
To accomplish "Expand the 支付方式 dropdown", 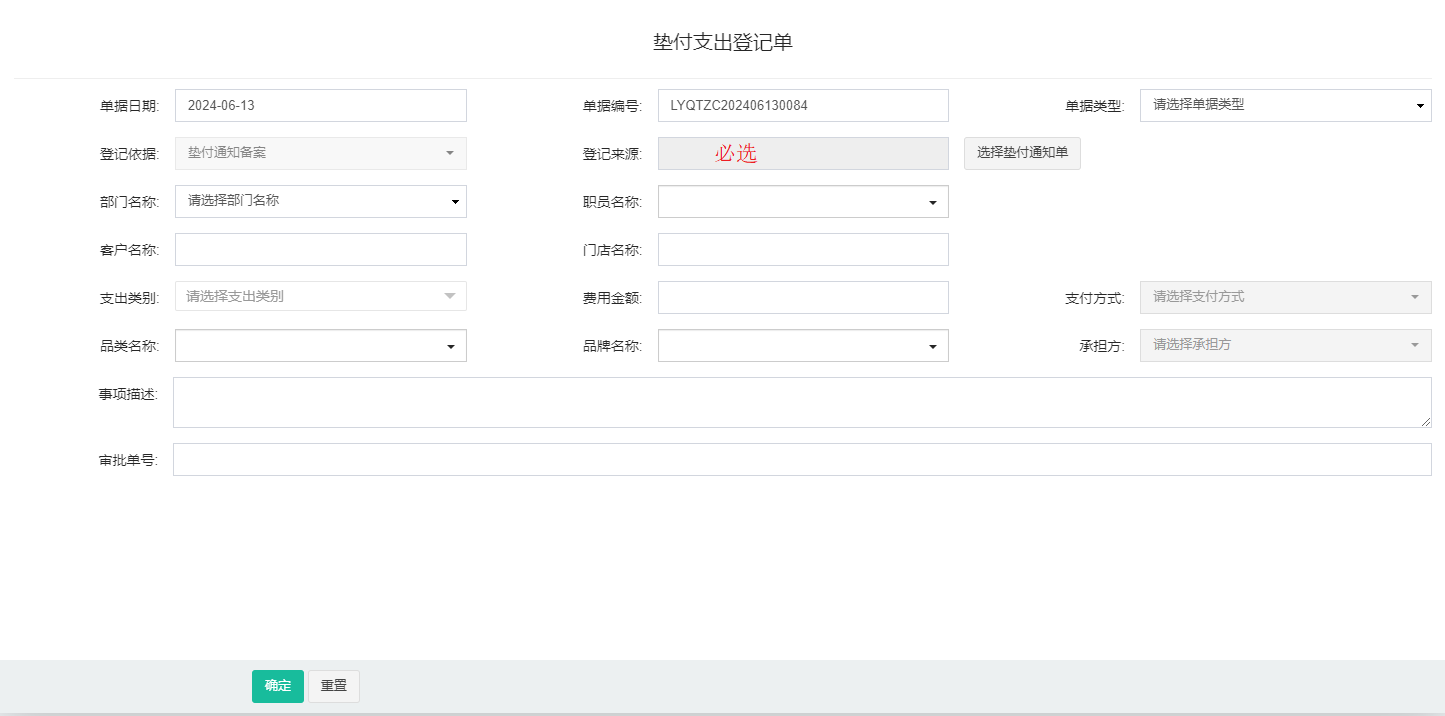I will [x=1285, y=297].
